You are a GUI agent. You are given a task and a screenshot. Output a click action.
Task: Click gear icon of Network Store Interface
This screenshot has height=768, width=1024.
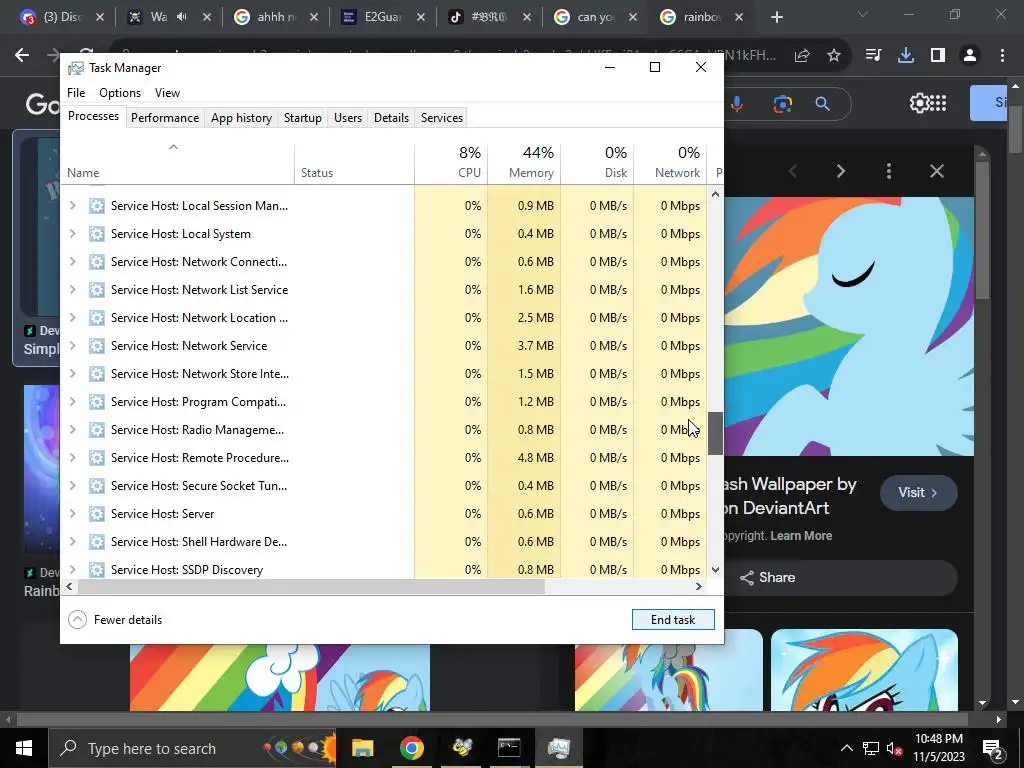(x=97, y=374)
